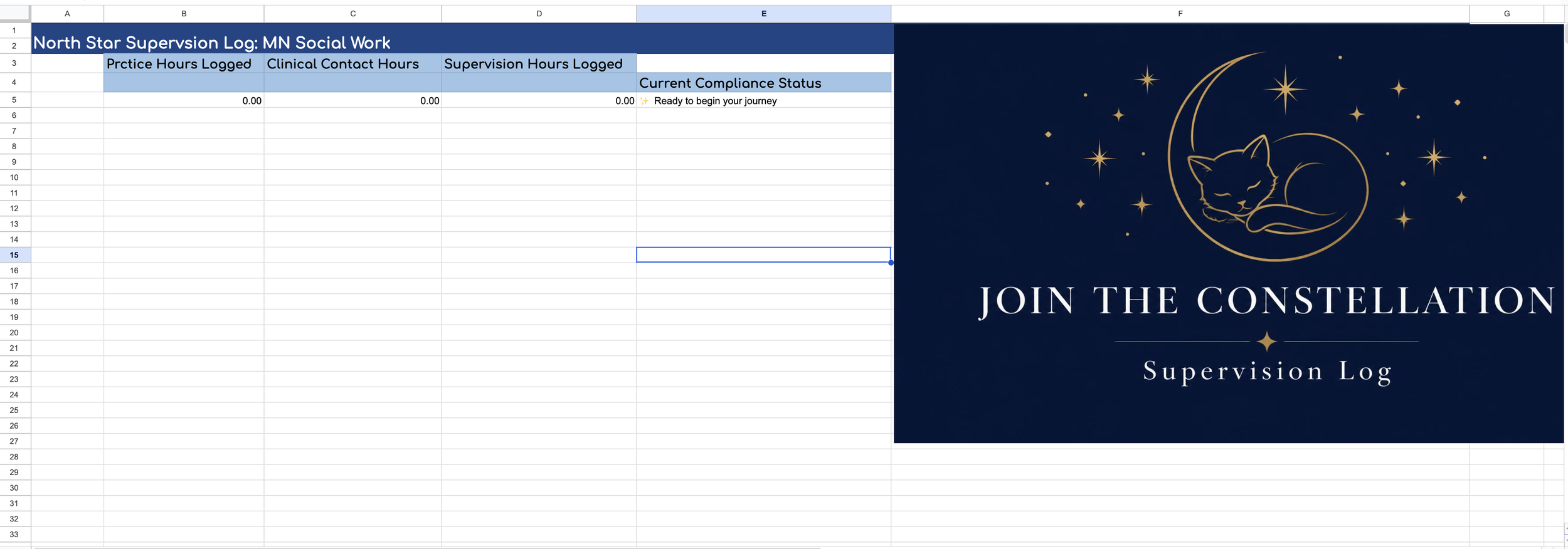Screen dimensions: 1568x549
Task: Choose the row 33 header
Action: 14,535
